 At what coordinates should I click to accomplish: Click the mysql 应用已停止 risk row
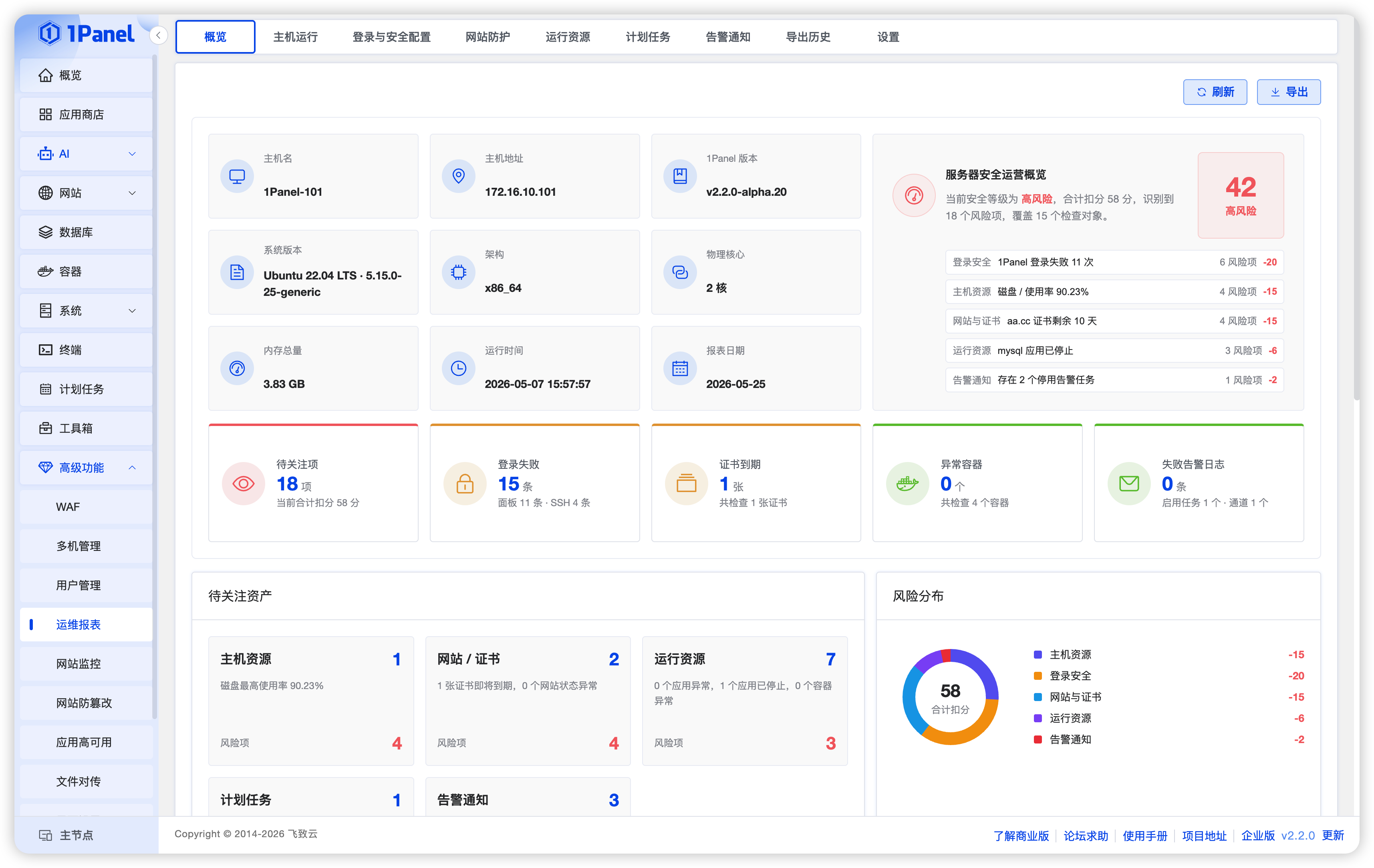1114,351
